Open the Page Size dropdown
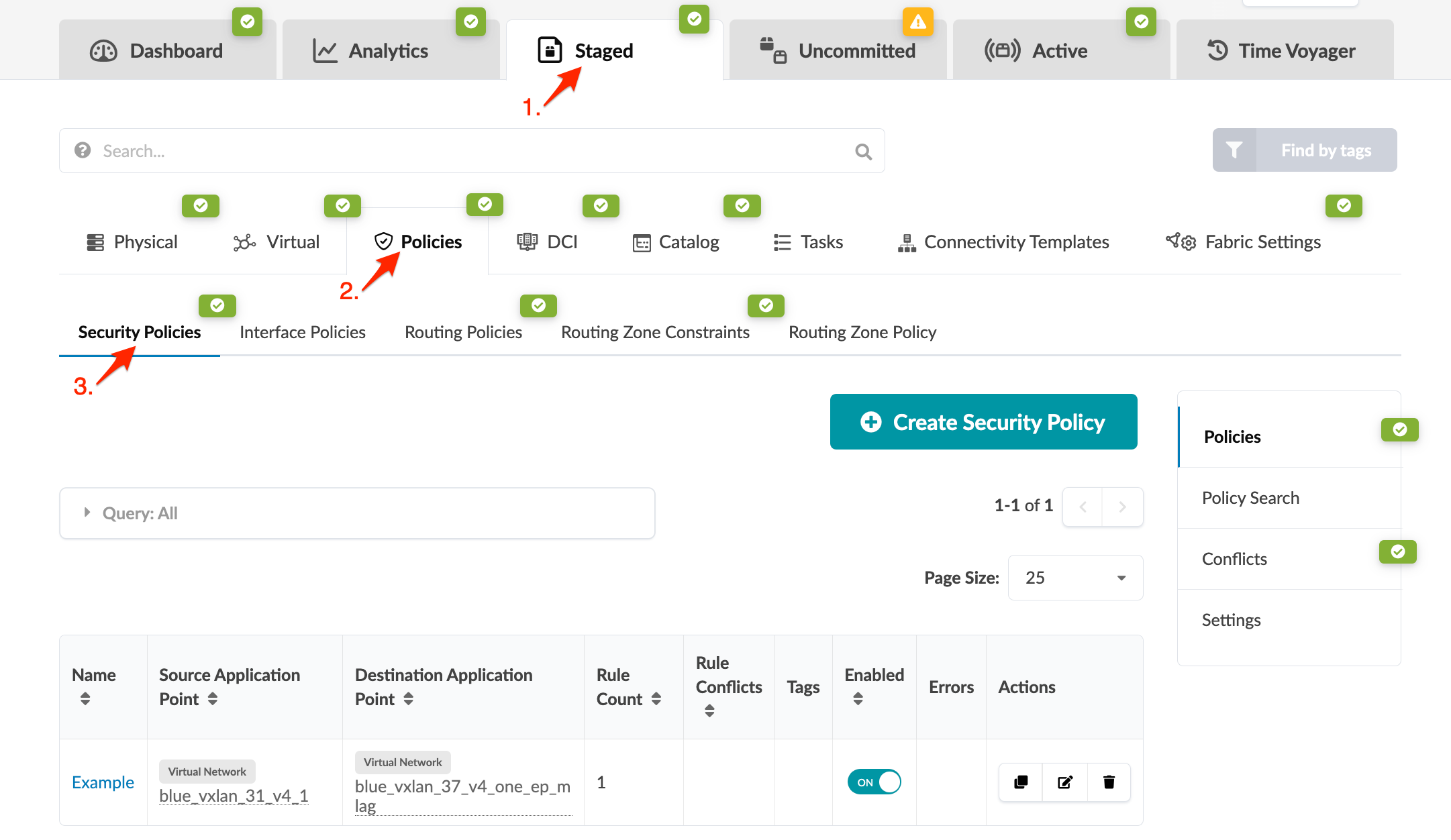The height and width of the screenshot is (840, 1451). tap(1075, 578)
